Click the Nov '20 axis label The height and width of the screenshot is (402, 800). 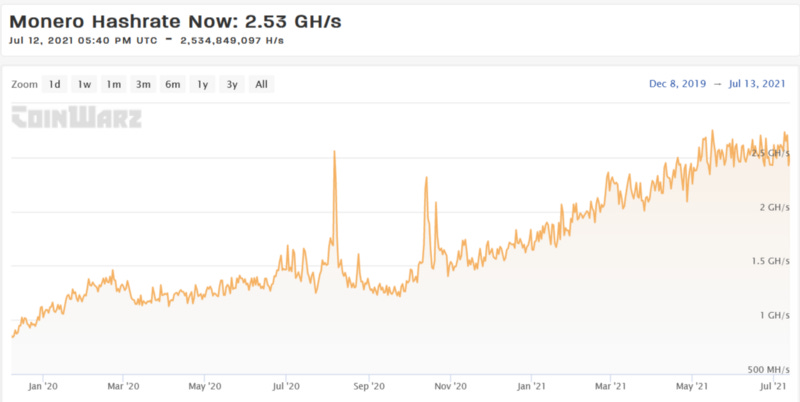[x=451, y=387]
